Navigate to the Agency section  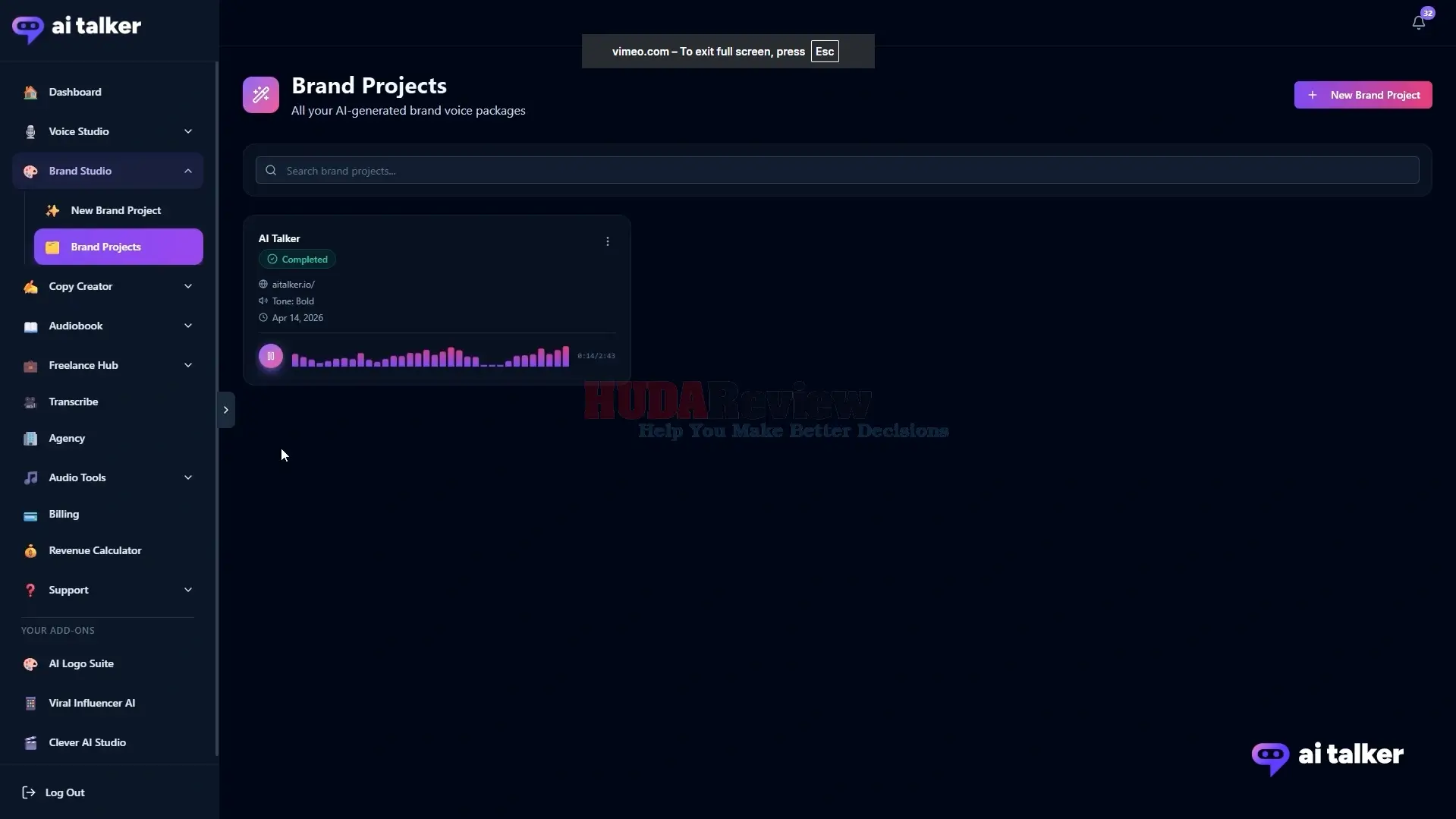[108, 438]
